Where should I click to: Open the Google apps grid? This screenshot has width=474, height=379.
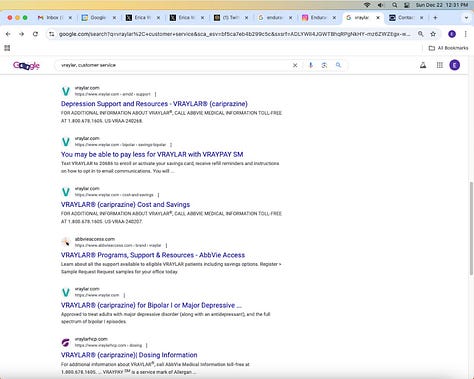(440, 65)
